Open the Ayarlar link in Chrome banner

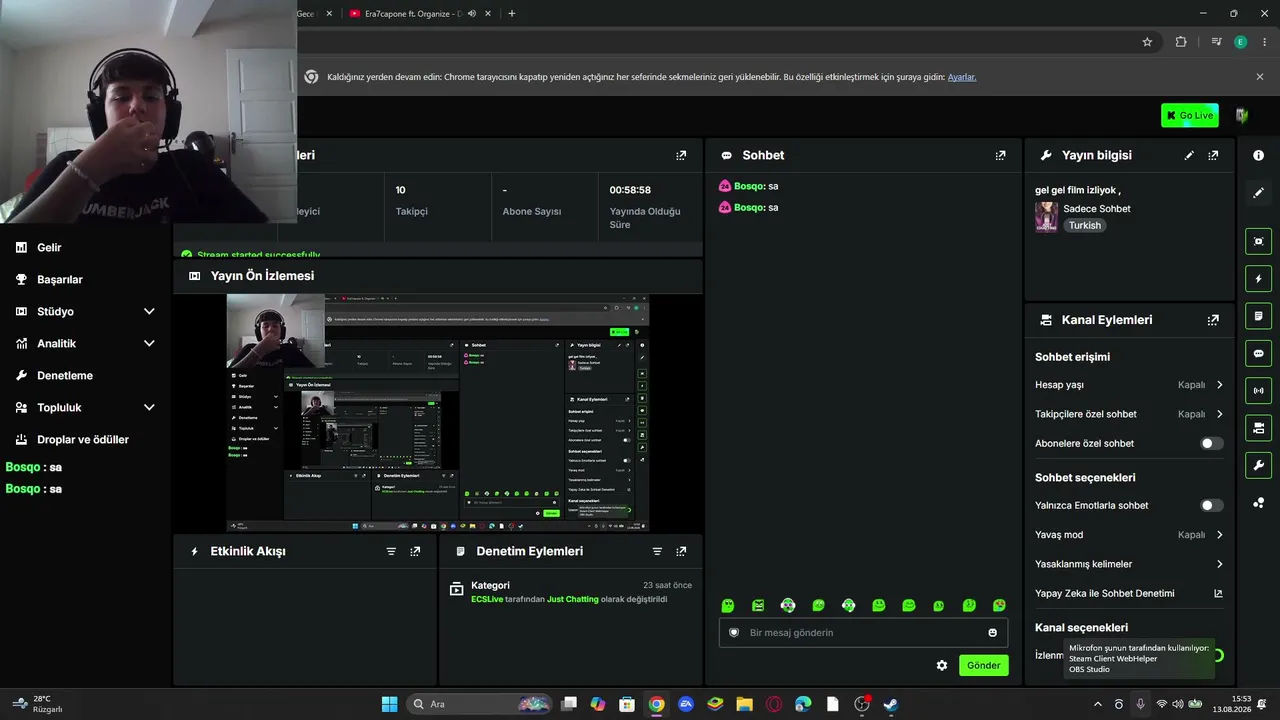(x=962, y=77)
